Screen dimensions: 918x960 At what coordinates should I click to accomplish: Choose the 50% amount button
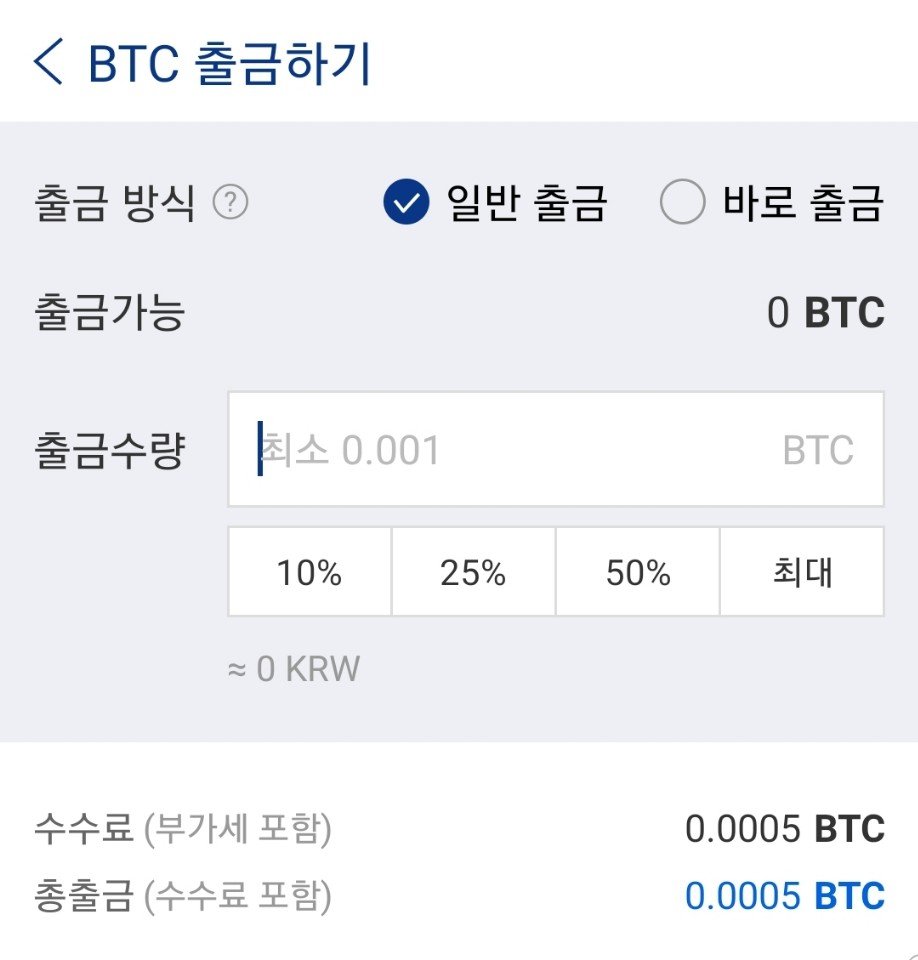pos(638,572)
